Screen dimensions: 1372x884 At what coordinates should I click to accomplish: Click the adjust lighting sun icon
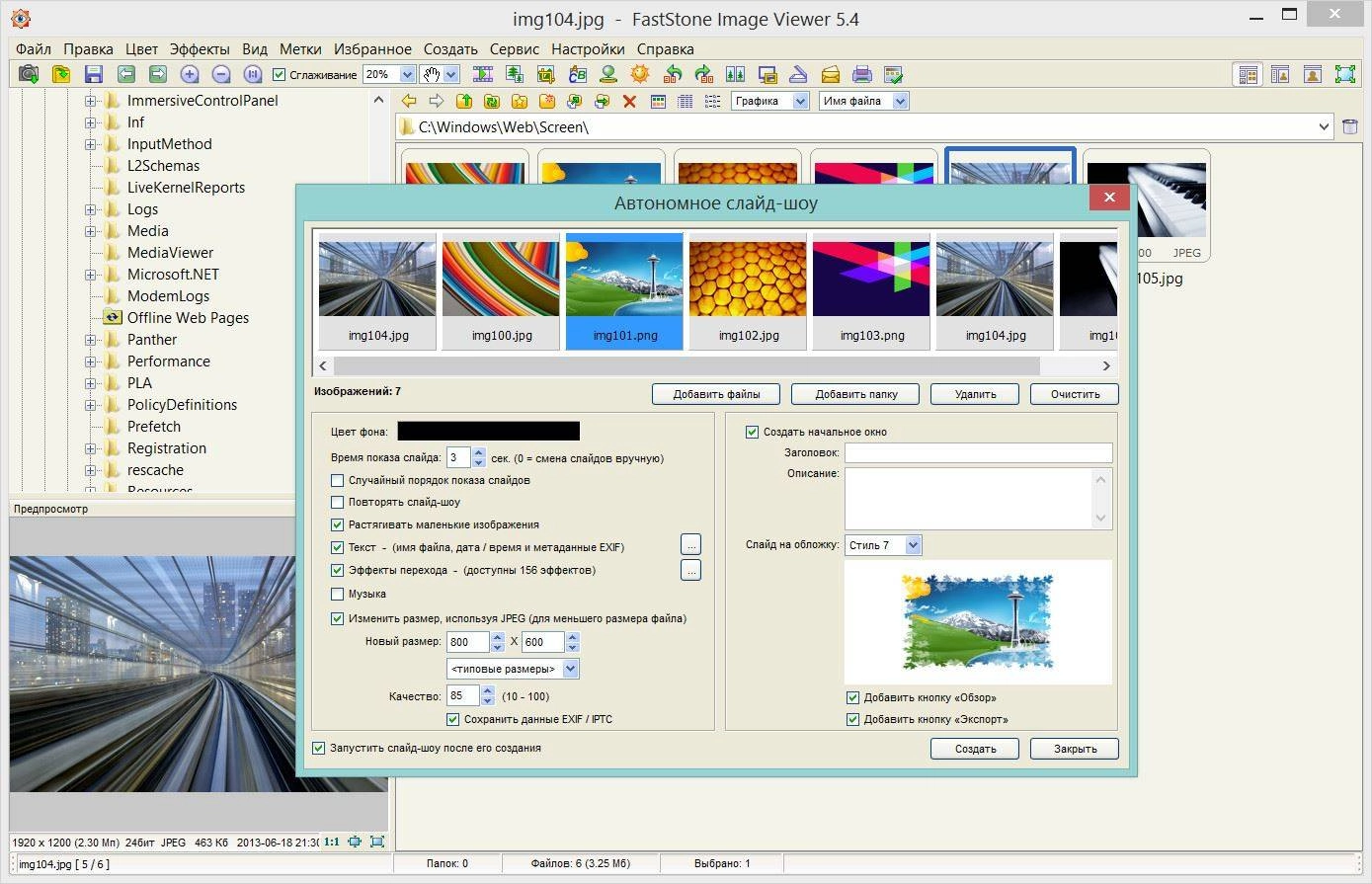click(640, 74)
